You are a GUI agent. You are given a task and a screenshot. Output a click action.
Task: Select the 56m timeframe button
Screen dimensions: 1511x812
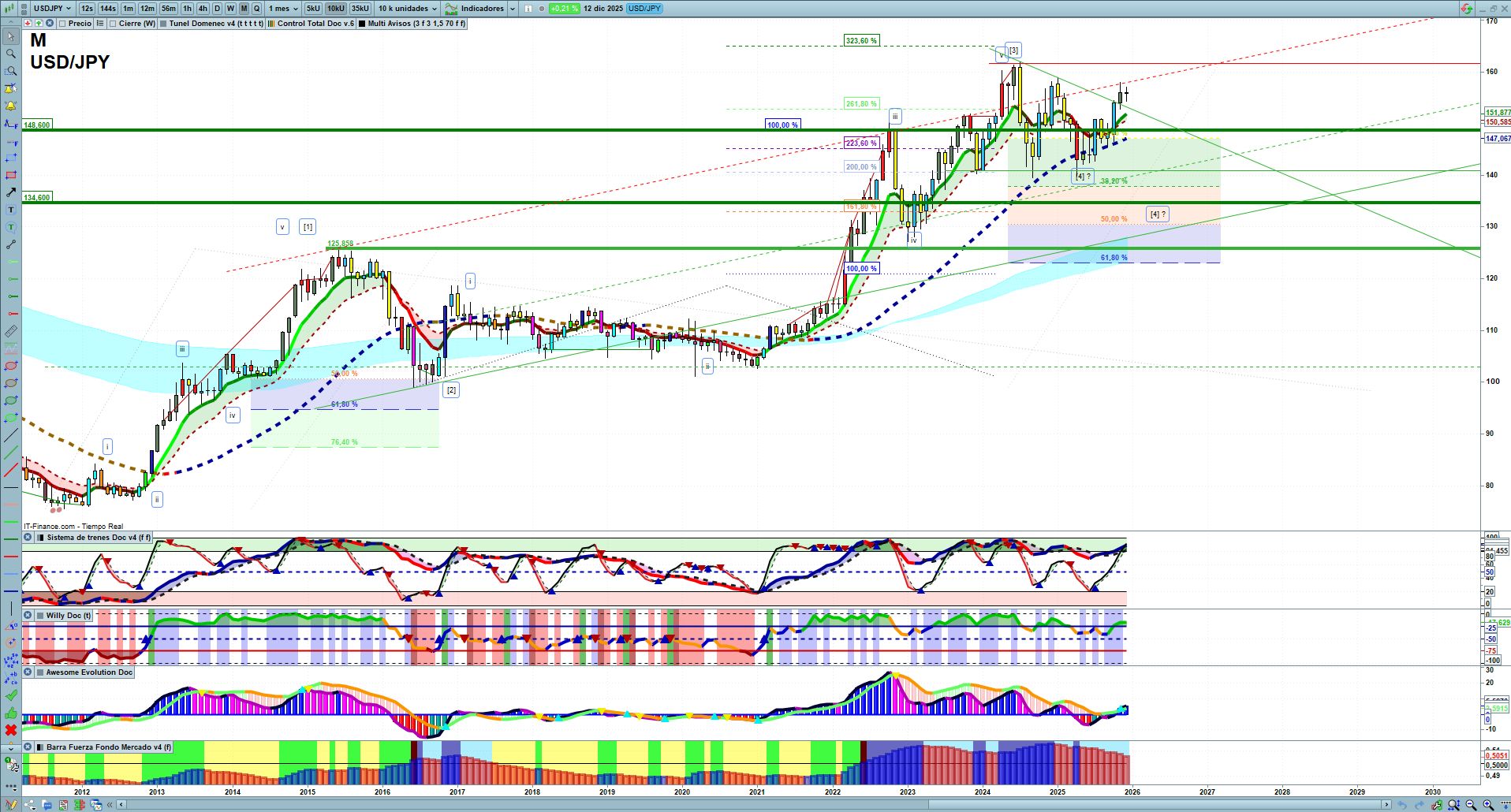pyautogui.click(x=169, y=9)
